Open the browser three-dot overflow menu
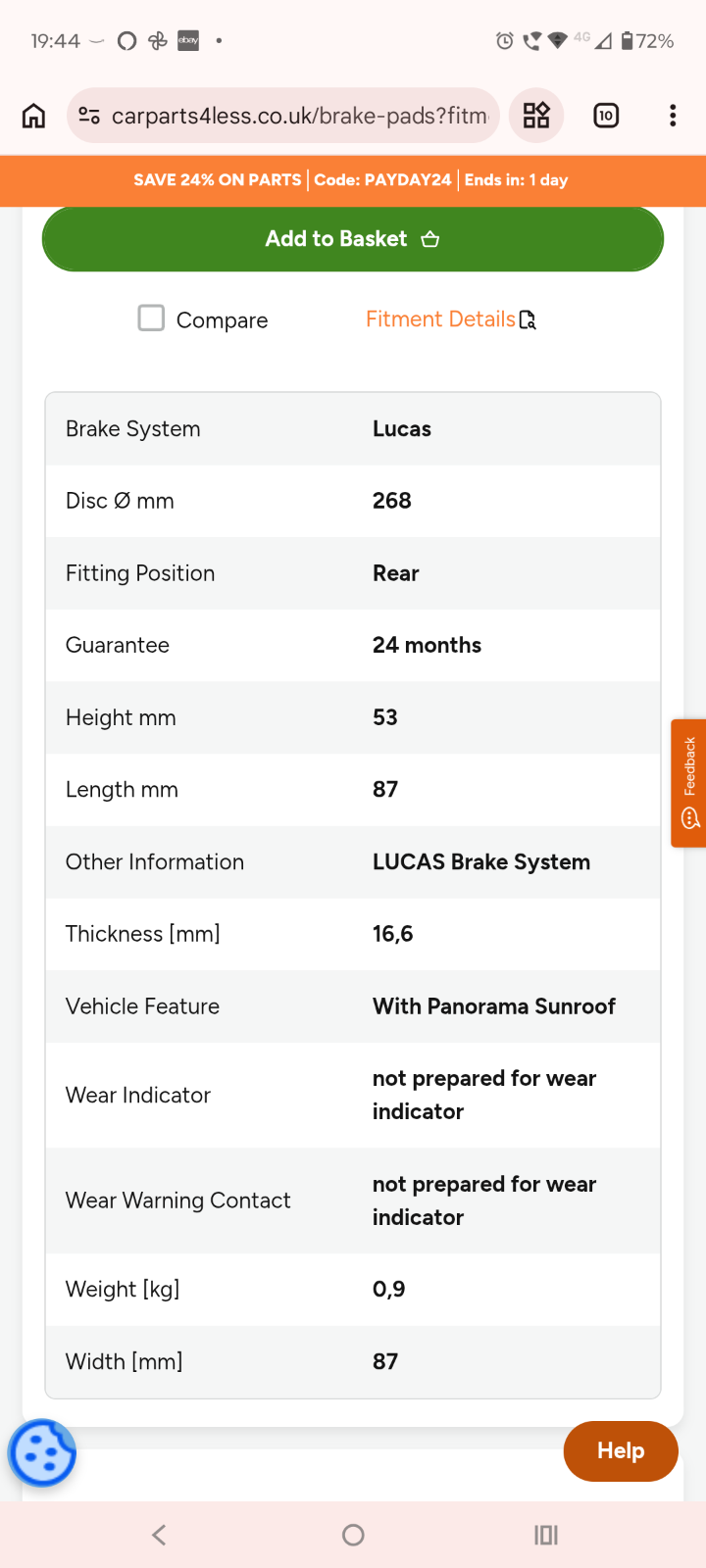The image size is (706, 1568). point(673,116)
